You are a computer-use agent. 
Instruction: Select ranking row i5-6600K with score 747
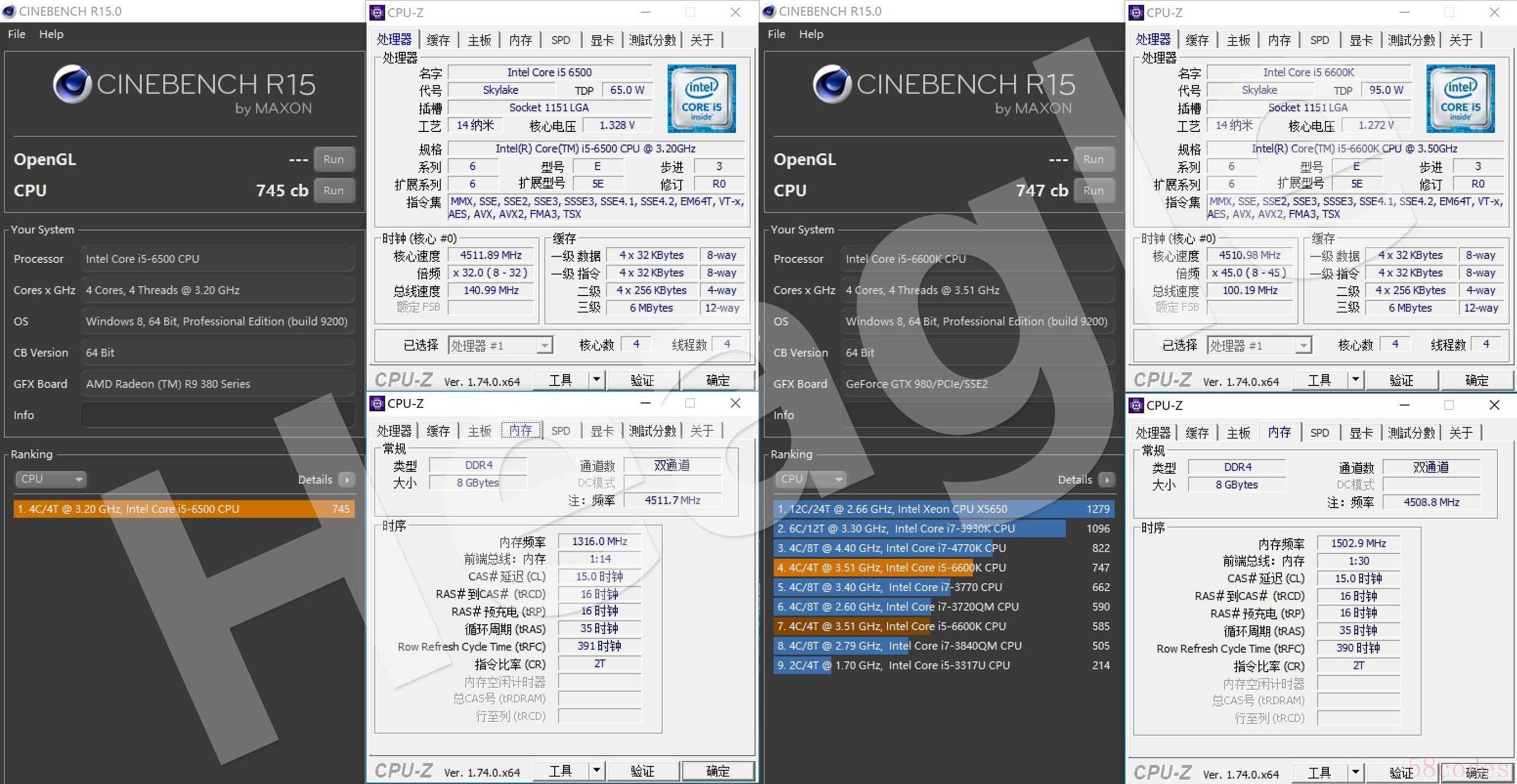(943, 568)
